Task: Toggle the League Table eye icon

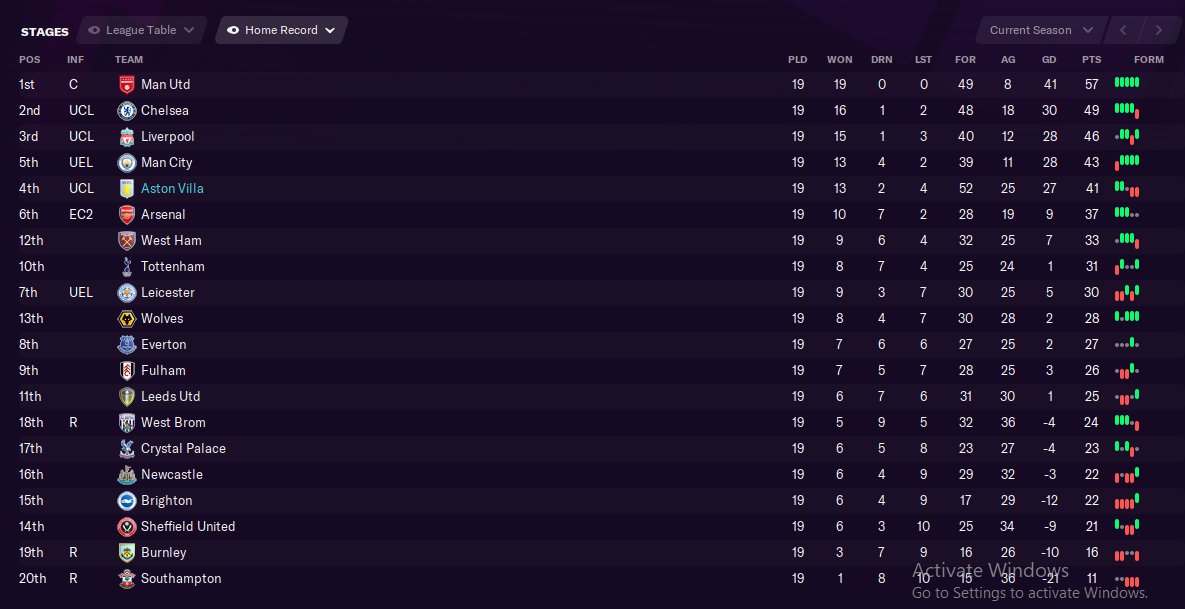Action: pyautogui.click(x=94, y=31)
